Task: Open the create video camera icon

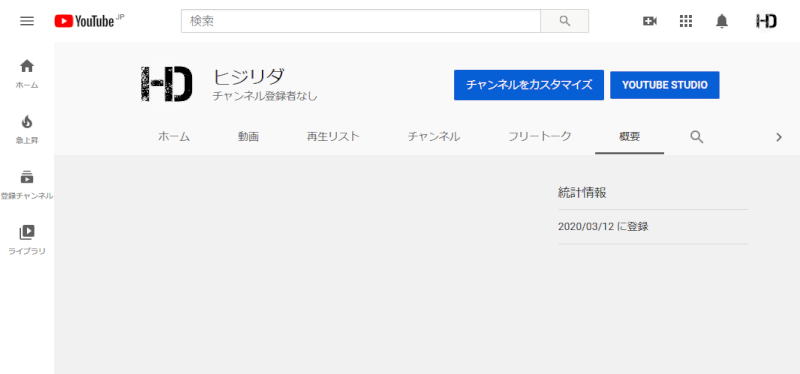Action: (649, 21)
